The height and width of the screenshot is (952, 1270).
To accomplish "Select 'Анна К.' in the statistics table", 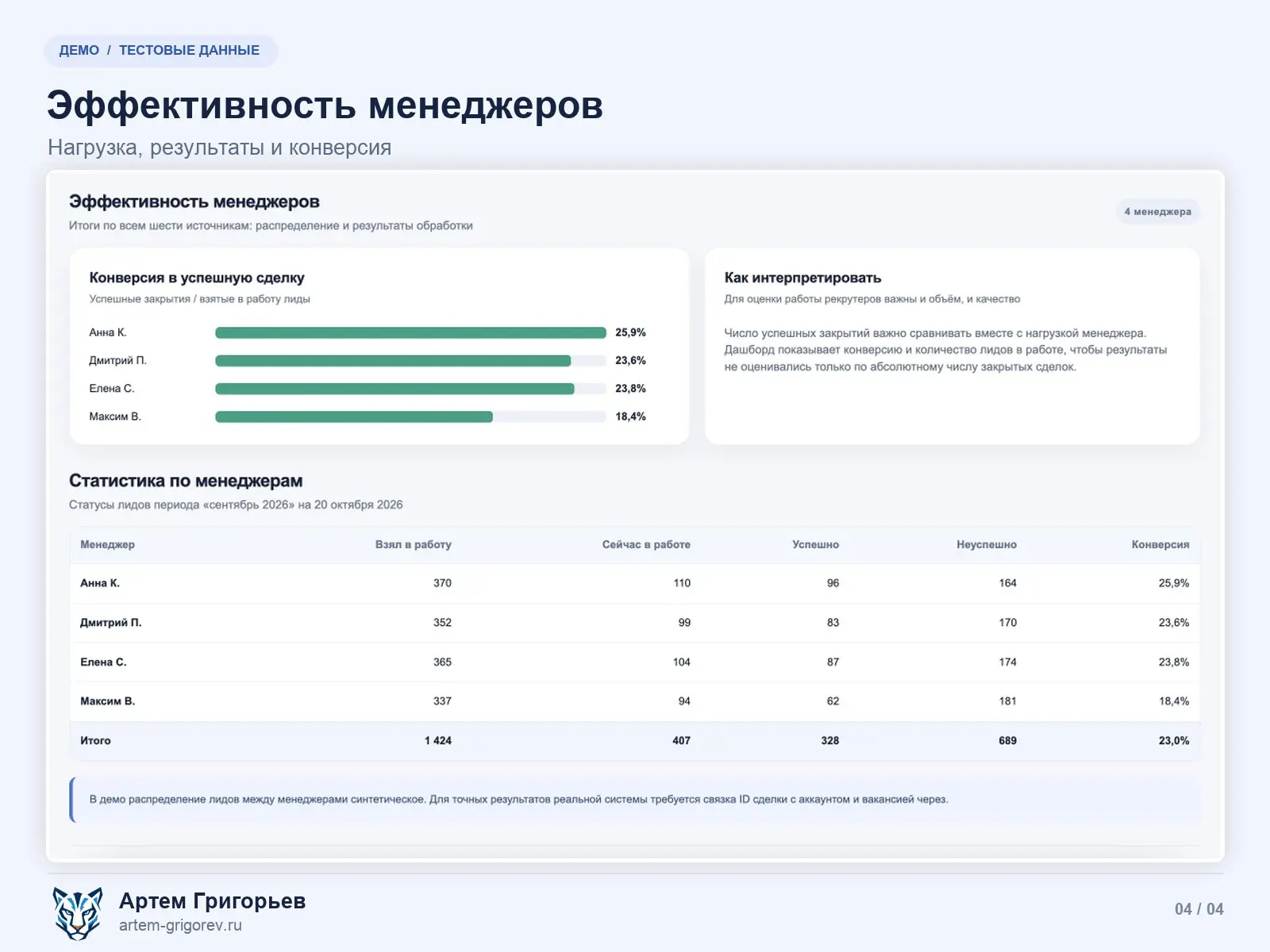I will (100, 583).
